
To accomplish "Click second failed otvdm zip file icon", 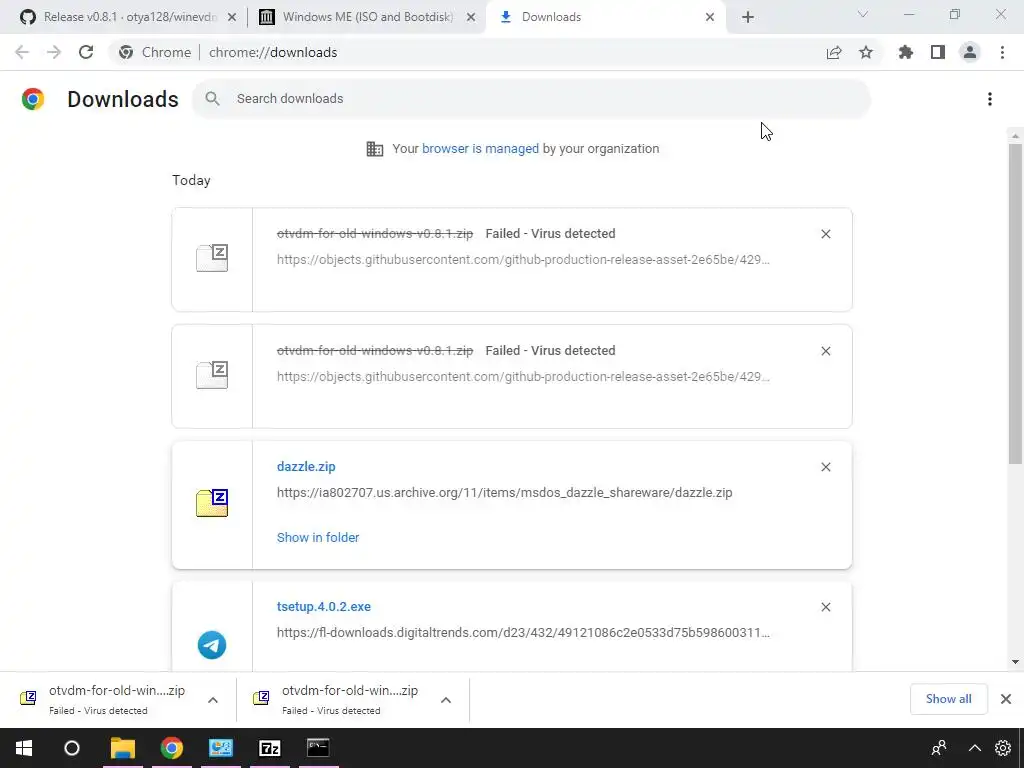I will (212, 375).
